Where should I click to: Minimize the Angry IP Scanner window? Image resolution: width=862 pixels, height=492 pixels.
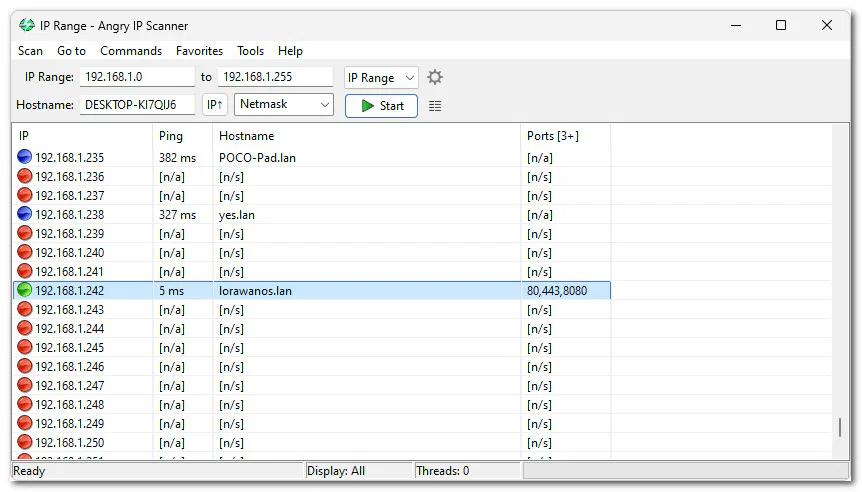[x=736, y=25]
